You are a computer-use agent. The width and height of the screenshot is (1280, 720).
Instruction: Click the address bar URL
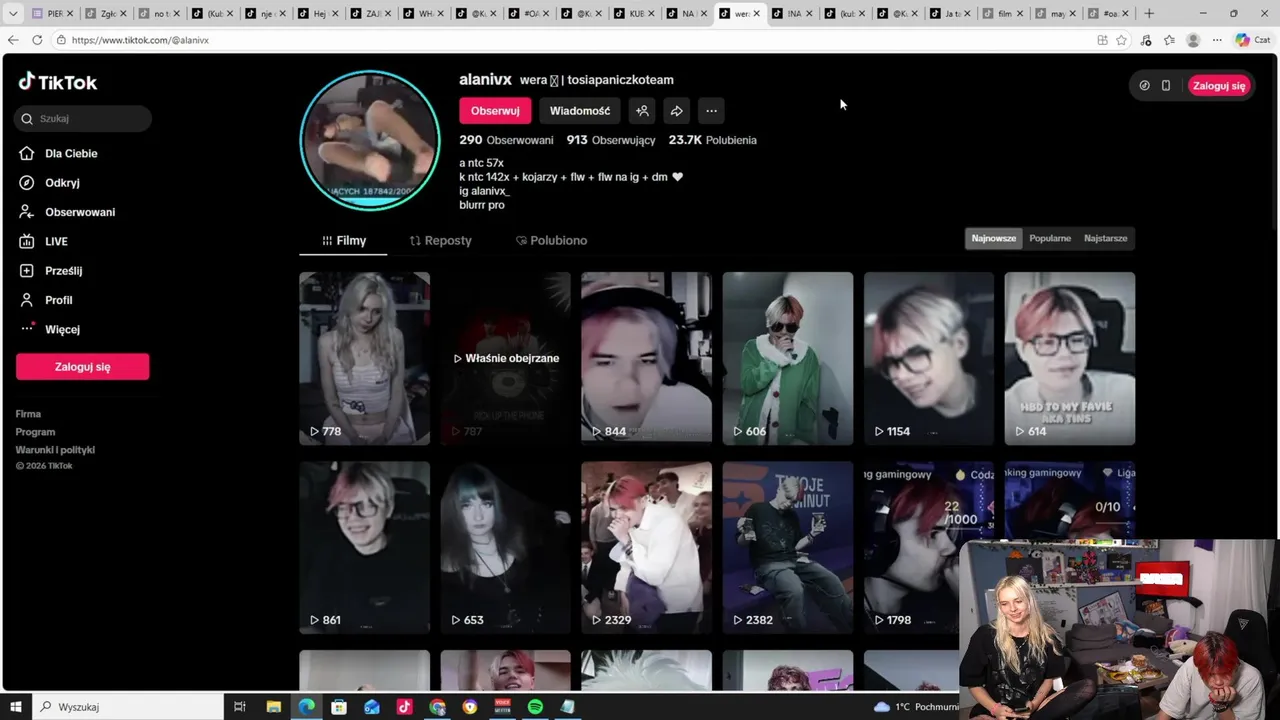[140, 40]
